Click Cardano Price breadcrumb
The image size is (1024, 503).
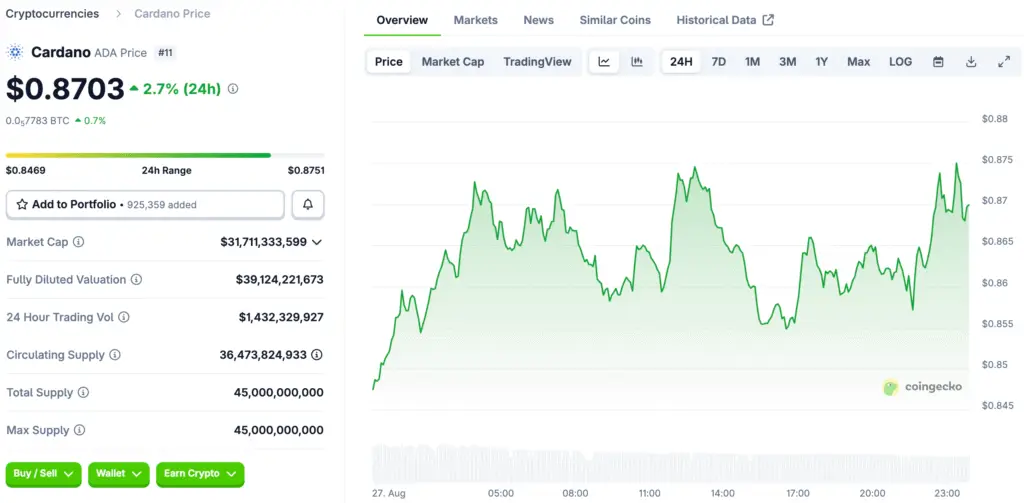pyautogui.click(x=172, y=14)
